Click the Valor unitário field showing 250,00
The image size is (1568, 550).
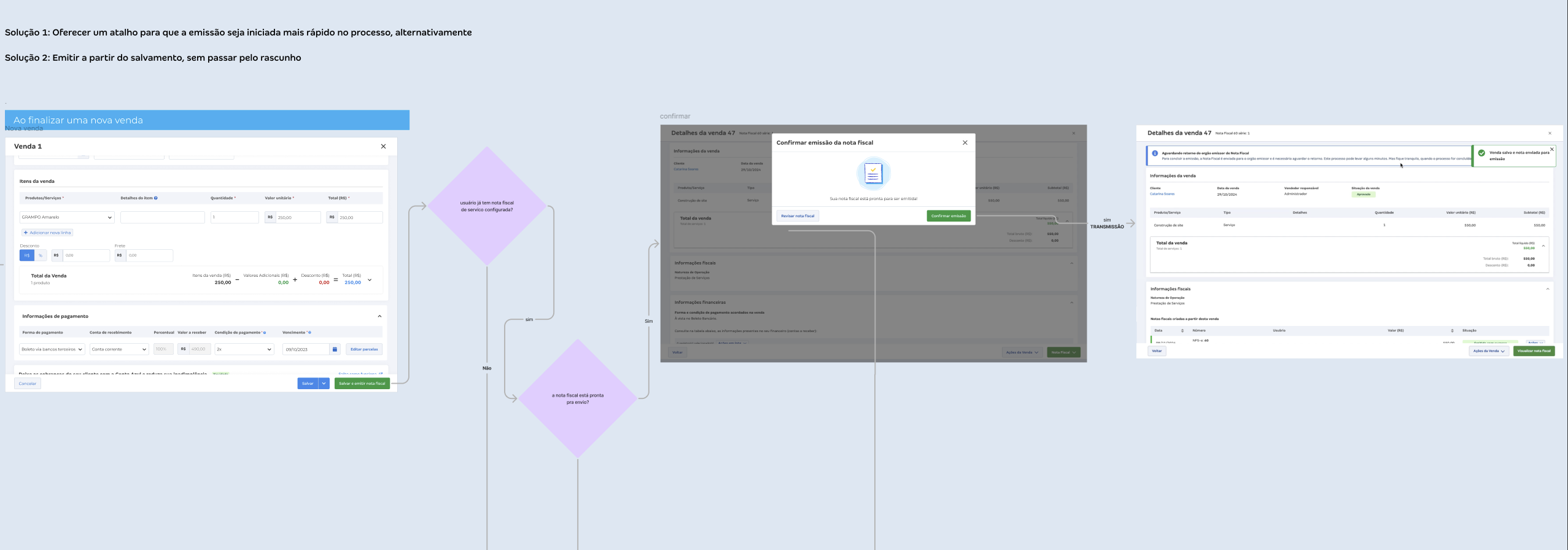pyautogui.click(x=298, y=217)
